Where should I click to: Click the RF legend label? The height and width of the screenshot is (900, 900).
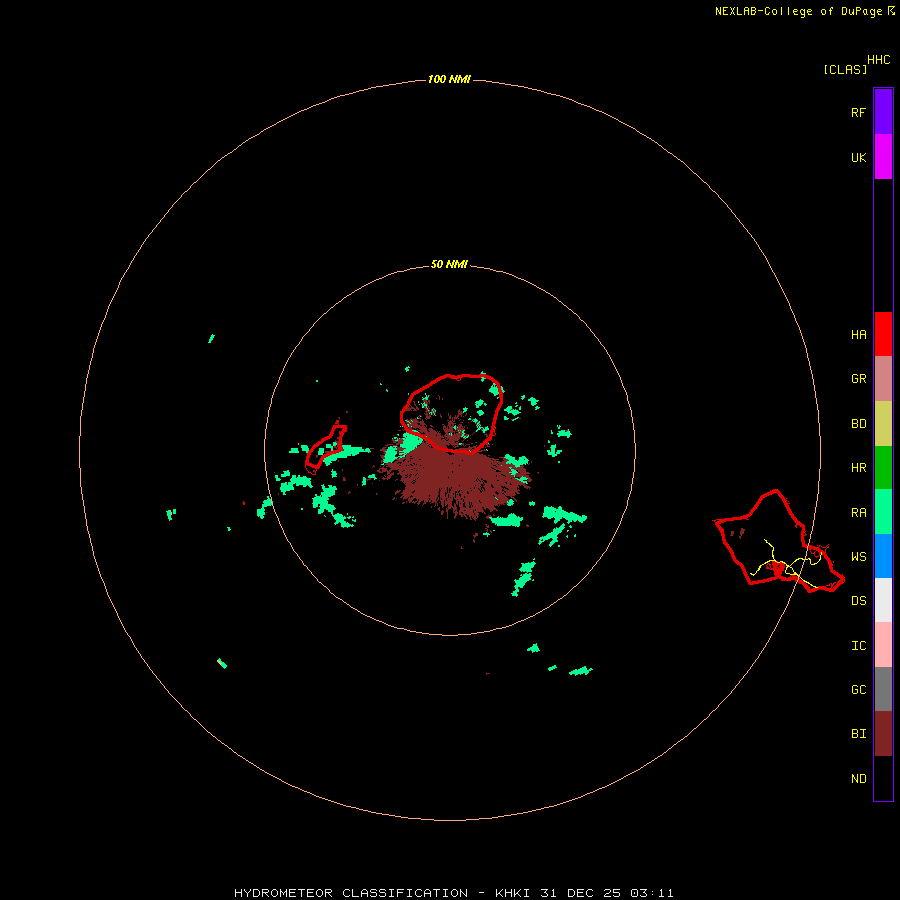point(859,113)
